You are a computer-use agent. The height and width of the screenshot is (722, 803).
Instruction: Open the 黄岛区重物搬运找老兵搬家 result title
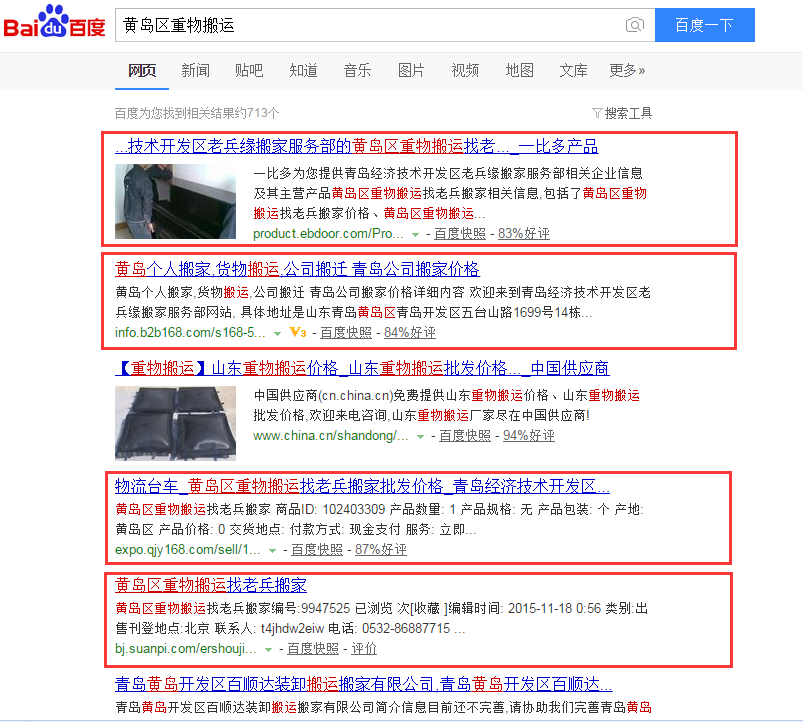point(211,585)
